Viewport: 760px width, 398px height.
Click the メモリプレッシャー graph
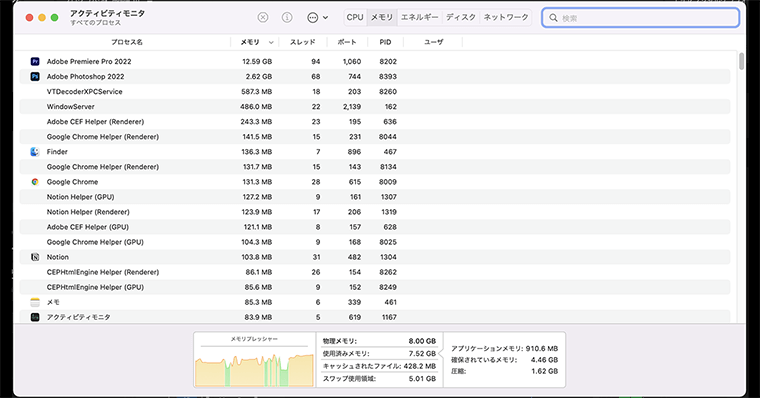click(x=254, y=360)
